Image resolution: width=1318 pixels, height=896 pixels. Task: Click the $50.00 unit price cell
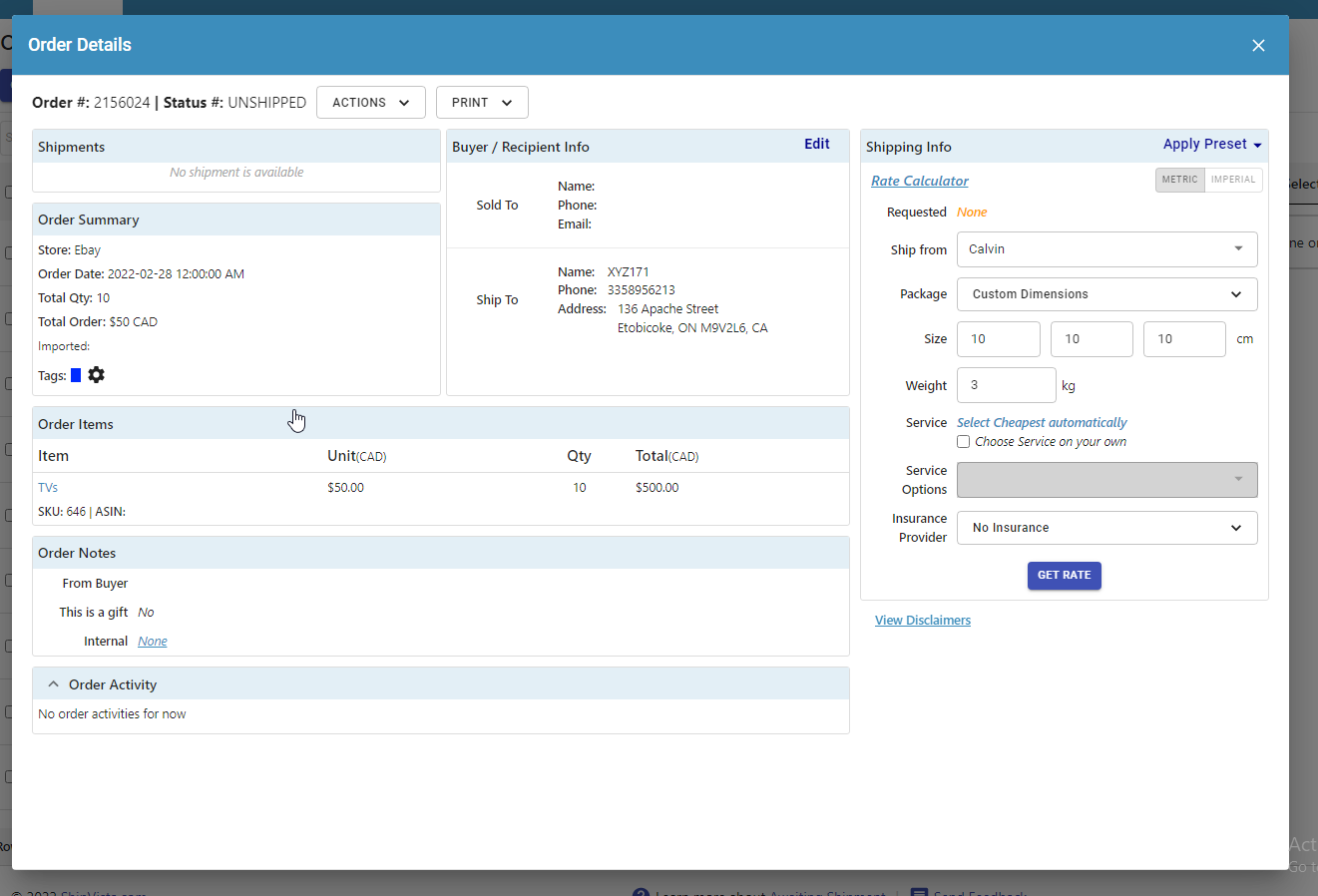[x=345, y=488]
